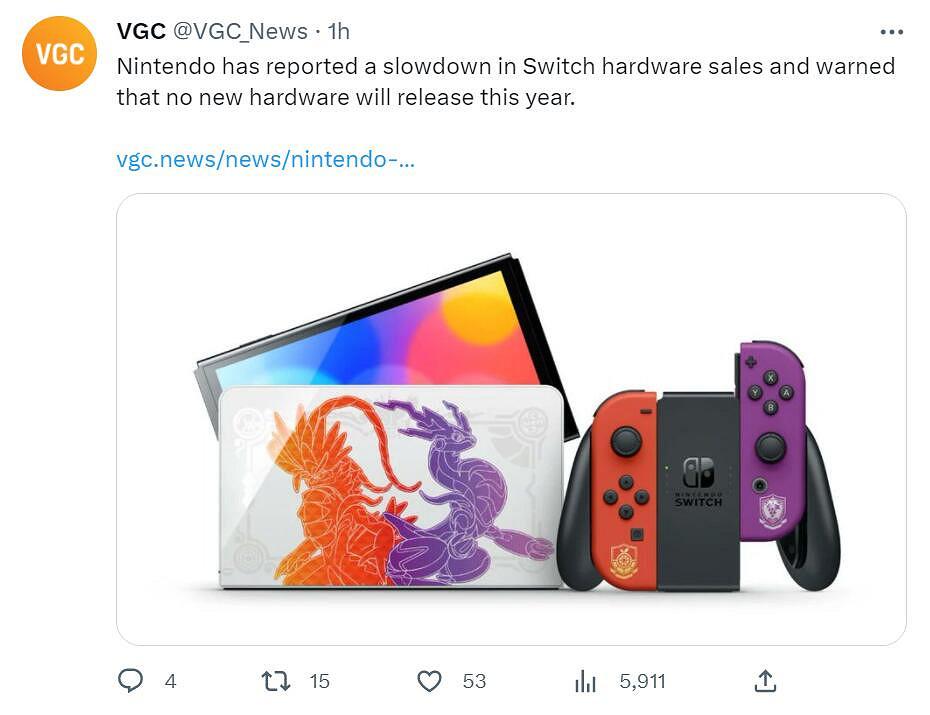Screen dimensions: 930x715
Task: Click the share upload icon
Action: 765,681
